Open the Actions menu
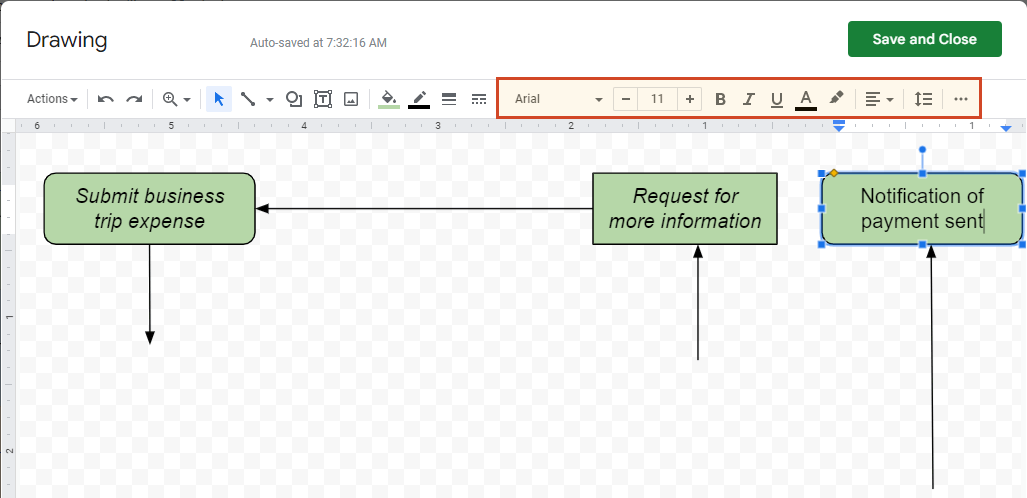The height and width of the screenshot is (498, 1027). pyautogui.click(x=52, y=99)
